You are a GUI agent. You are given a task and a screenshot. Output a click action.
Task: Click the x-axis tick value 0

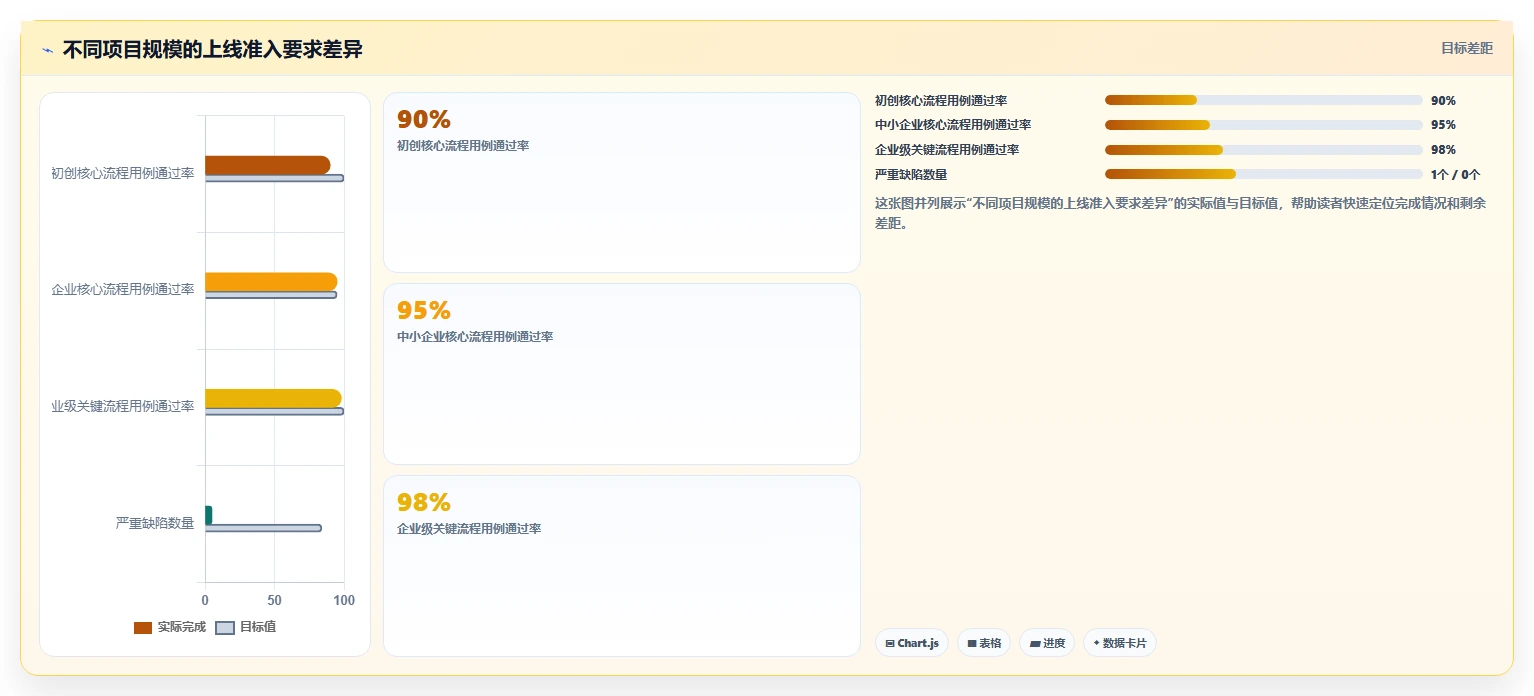coord(205,601)
